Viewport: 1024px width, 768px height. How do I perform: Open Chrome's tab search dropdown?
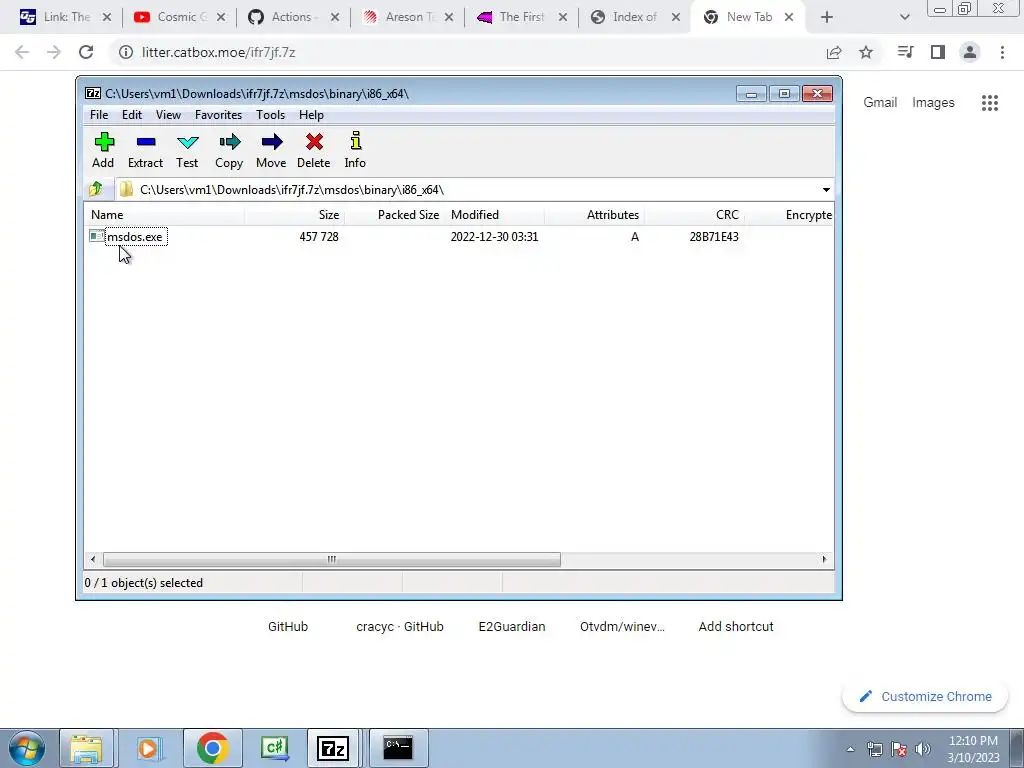pyautogui.click(x=904, y=17)
